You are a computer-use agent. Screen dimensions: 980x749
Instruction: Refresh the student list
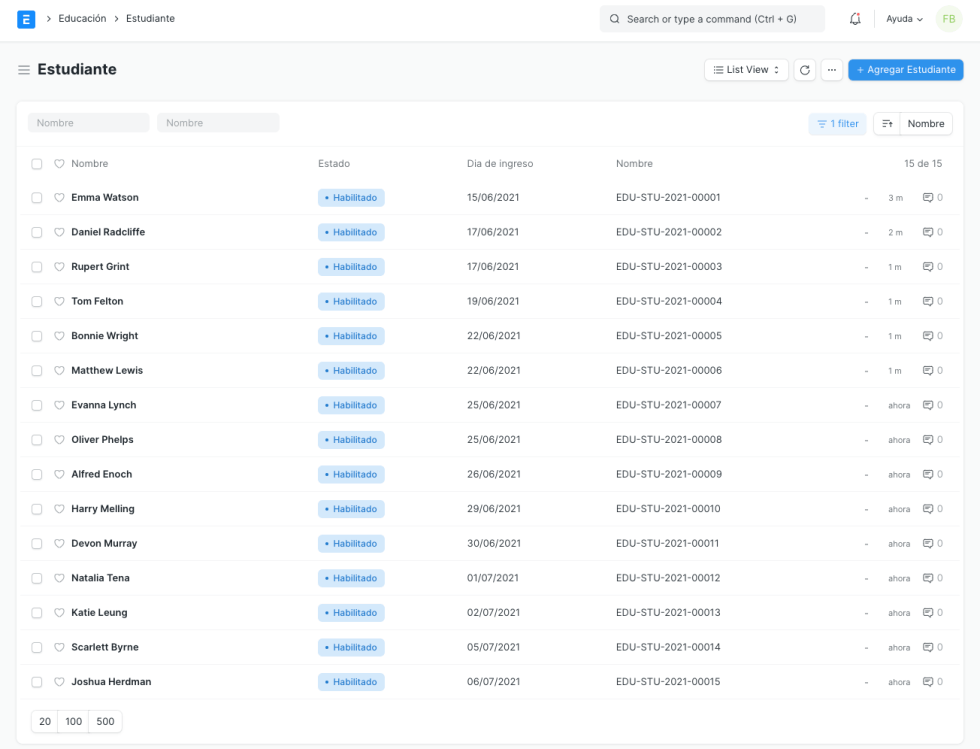tap(805, 70)
